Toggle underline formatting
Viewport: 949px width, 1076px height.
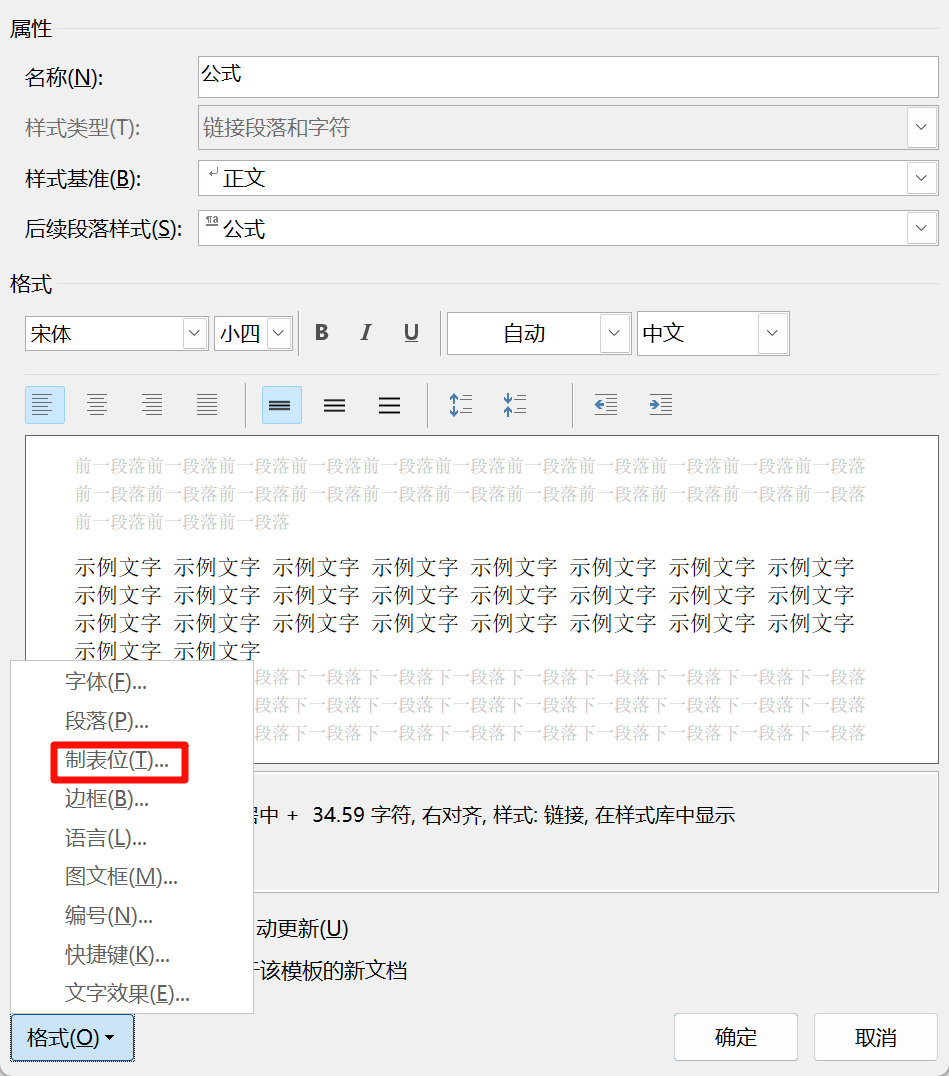point(410,333)
